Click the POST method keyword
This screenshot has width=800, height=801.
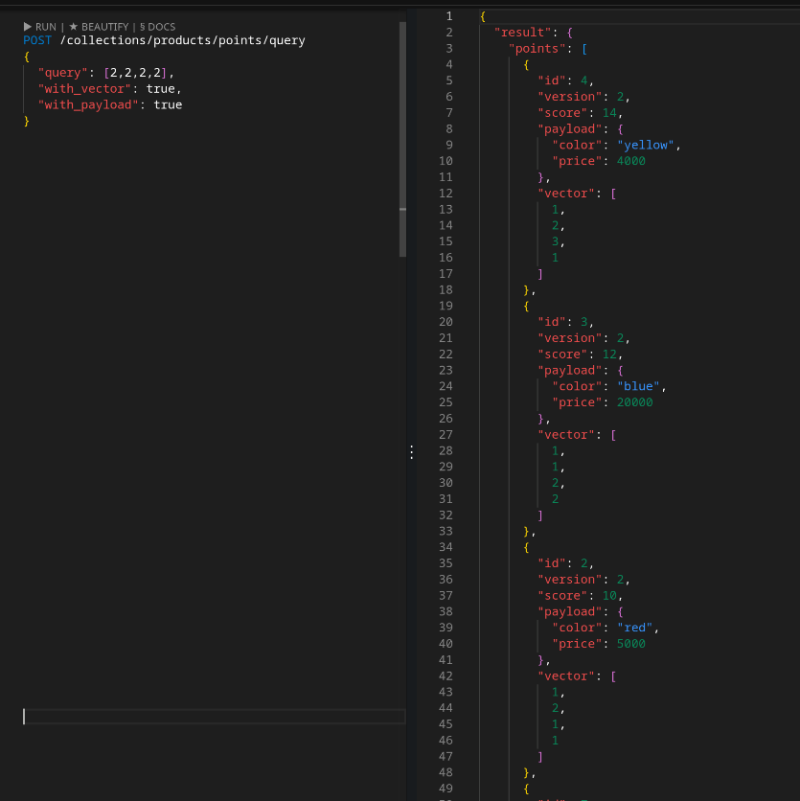coord(38,40)
